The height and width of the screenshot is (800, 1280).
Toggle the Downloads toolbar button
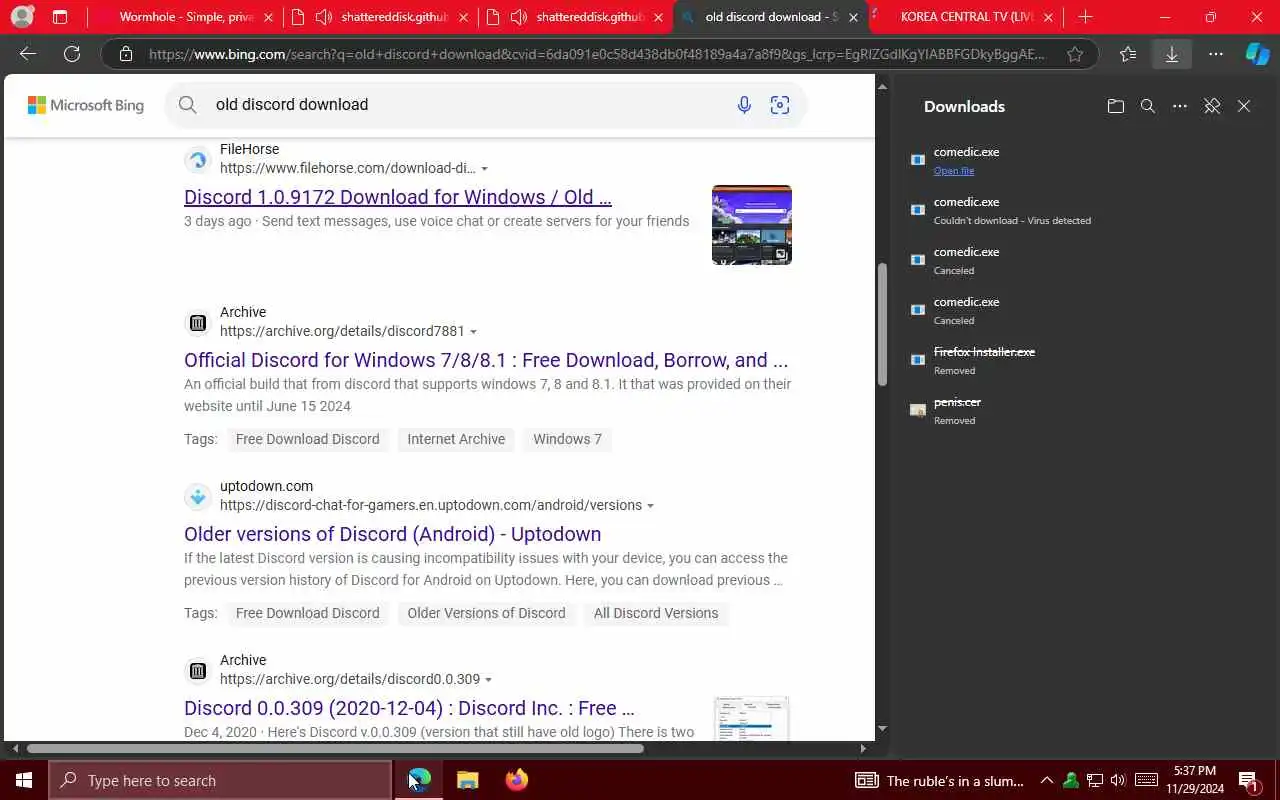pyautogui.click(x=1171, y=54)
